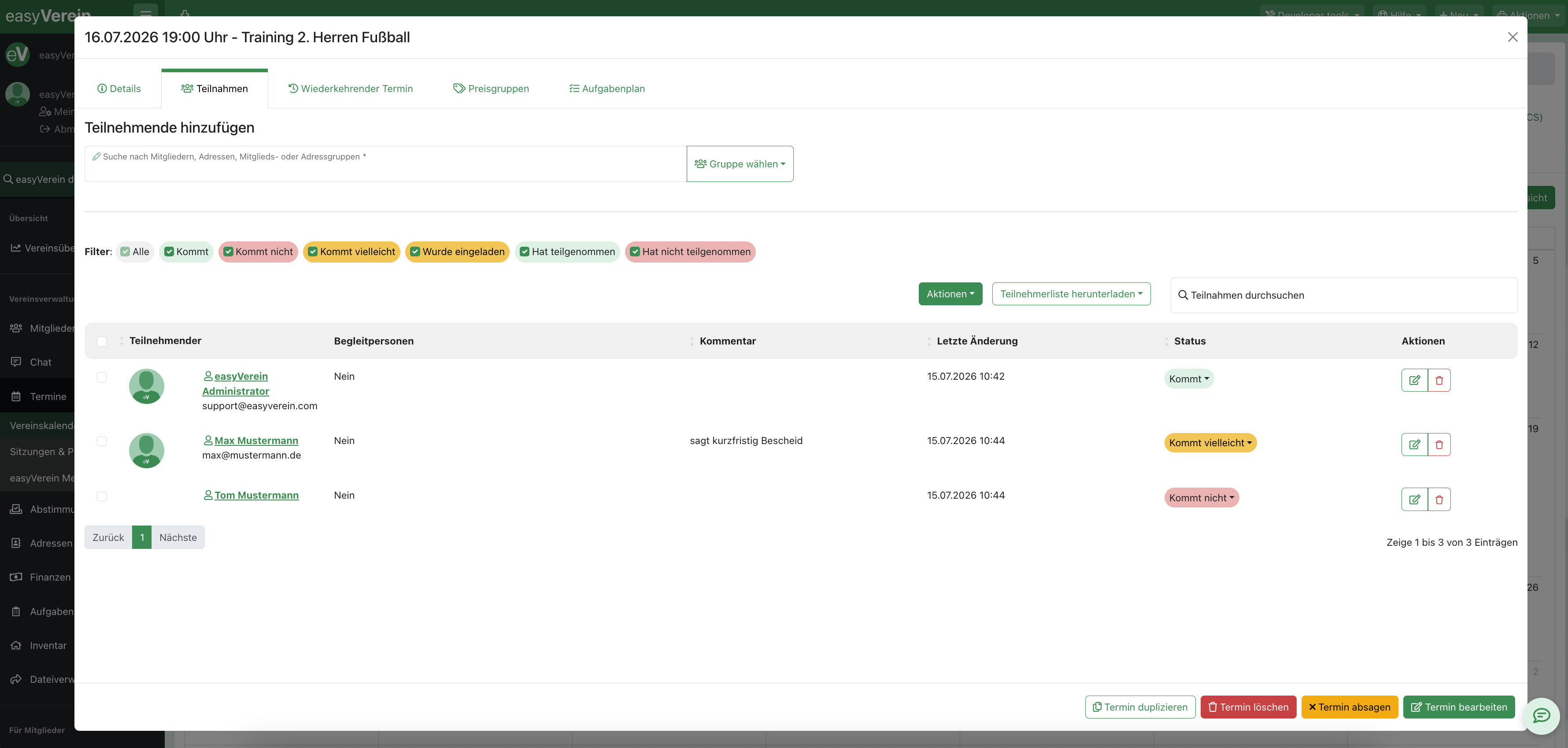
Task: Sort table by Teilnehmender column
Action: pyautogui.click(x=165, y=341)
